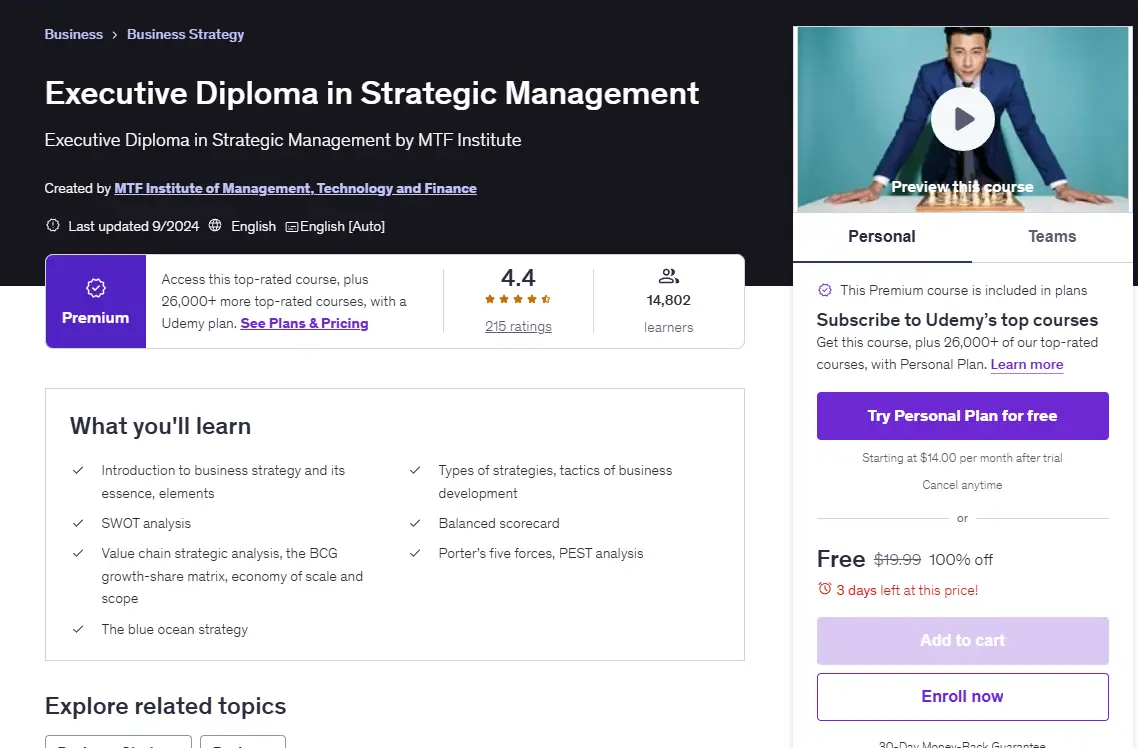The image size is (1138, 748).
Task: Click the closed captions icon
Action: click(x=292, y=227)
